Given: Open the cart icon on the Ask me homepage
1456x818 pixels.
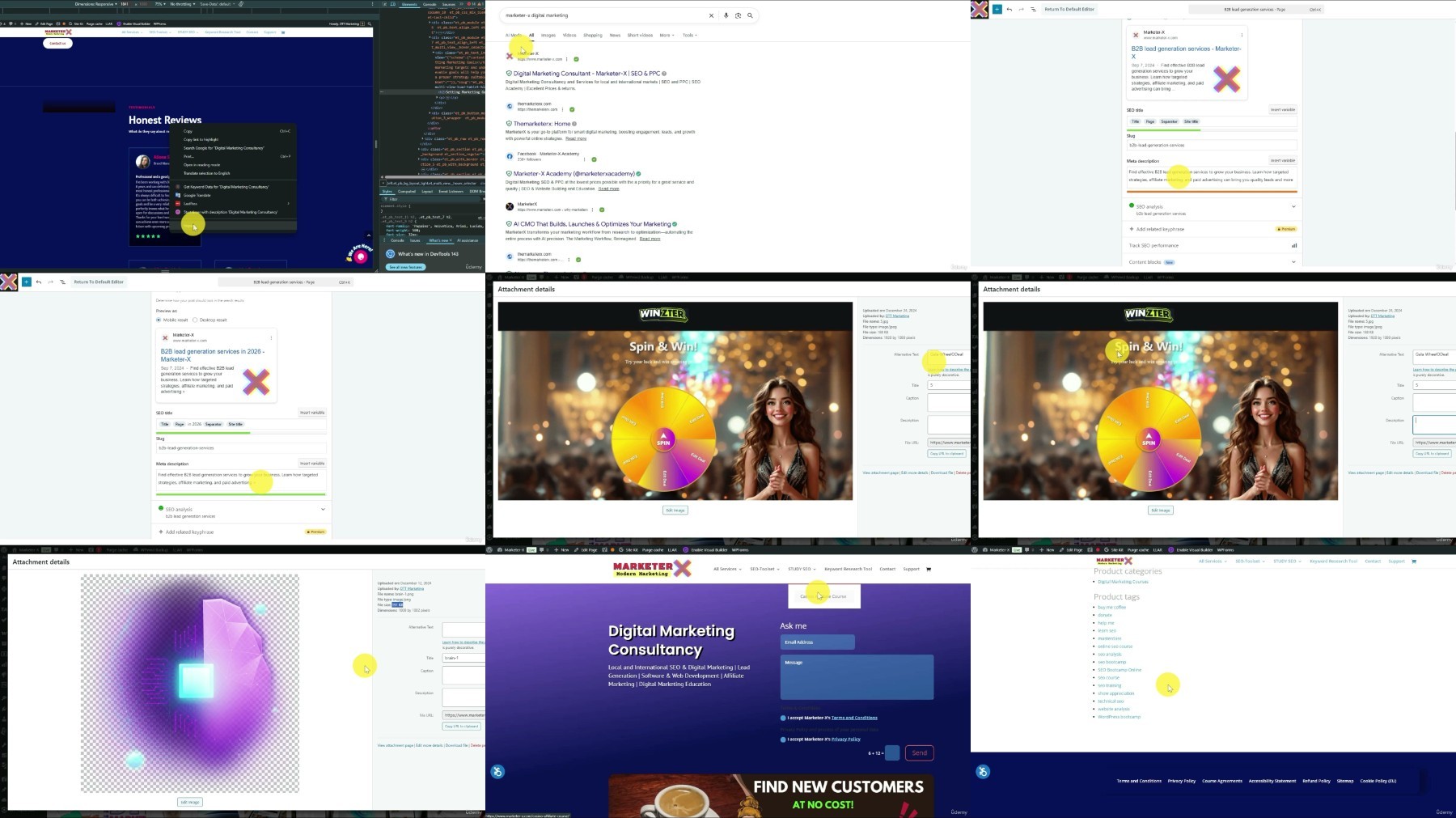Looking at the screenshot, I should click(929, 569).
